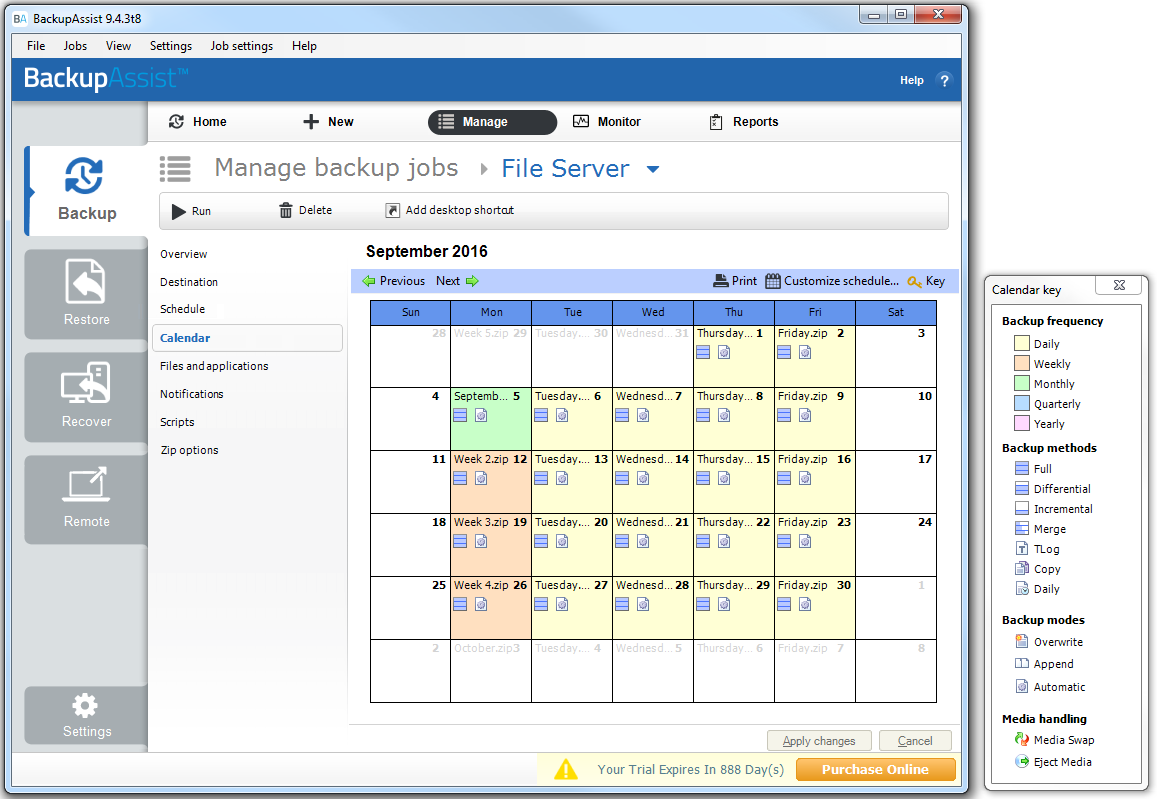Click the Weekly color swatch in Calendar key

coord(1022,363)
